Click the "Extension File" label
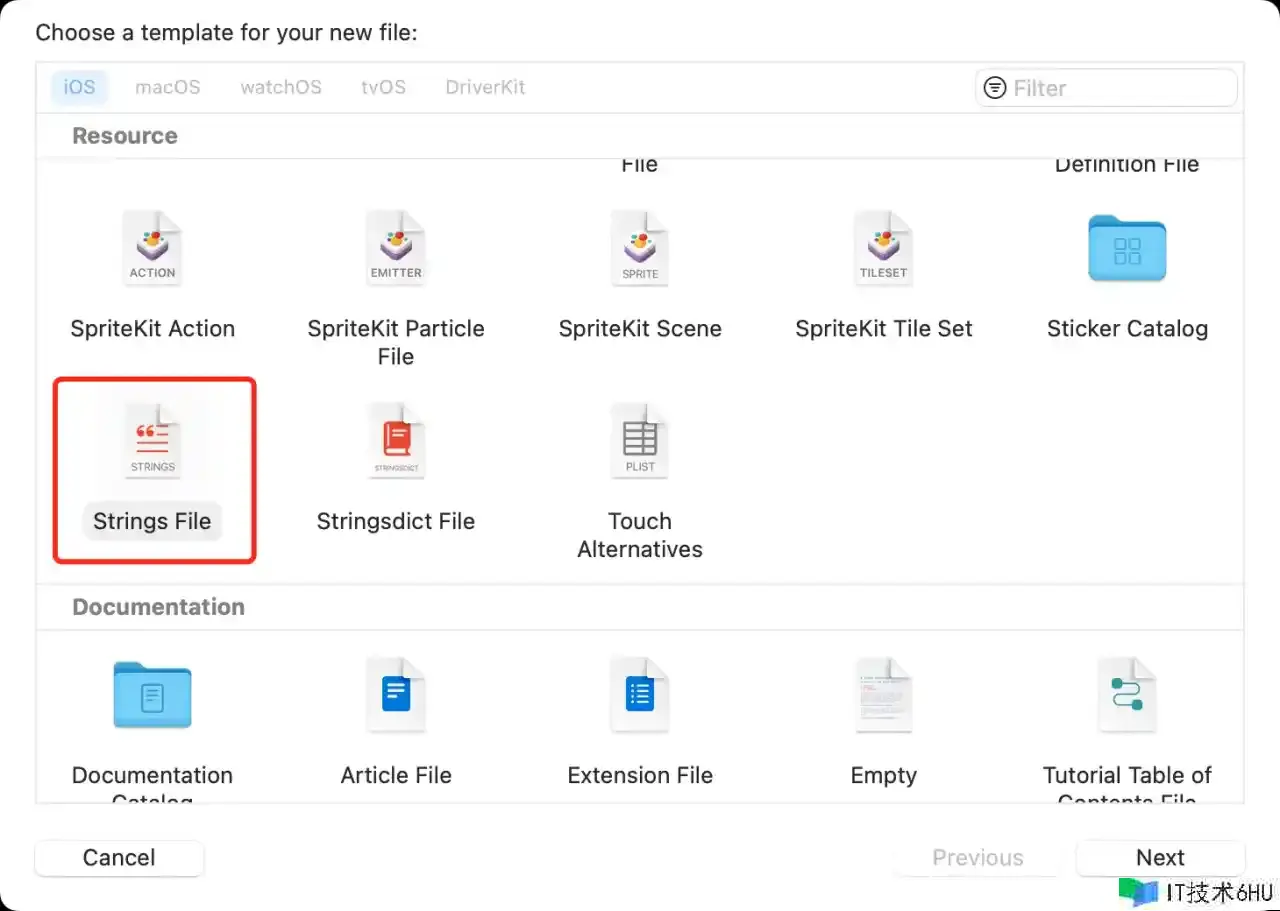This screenshot has height=911, width=1280. pos(640,776)
